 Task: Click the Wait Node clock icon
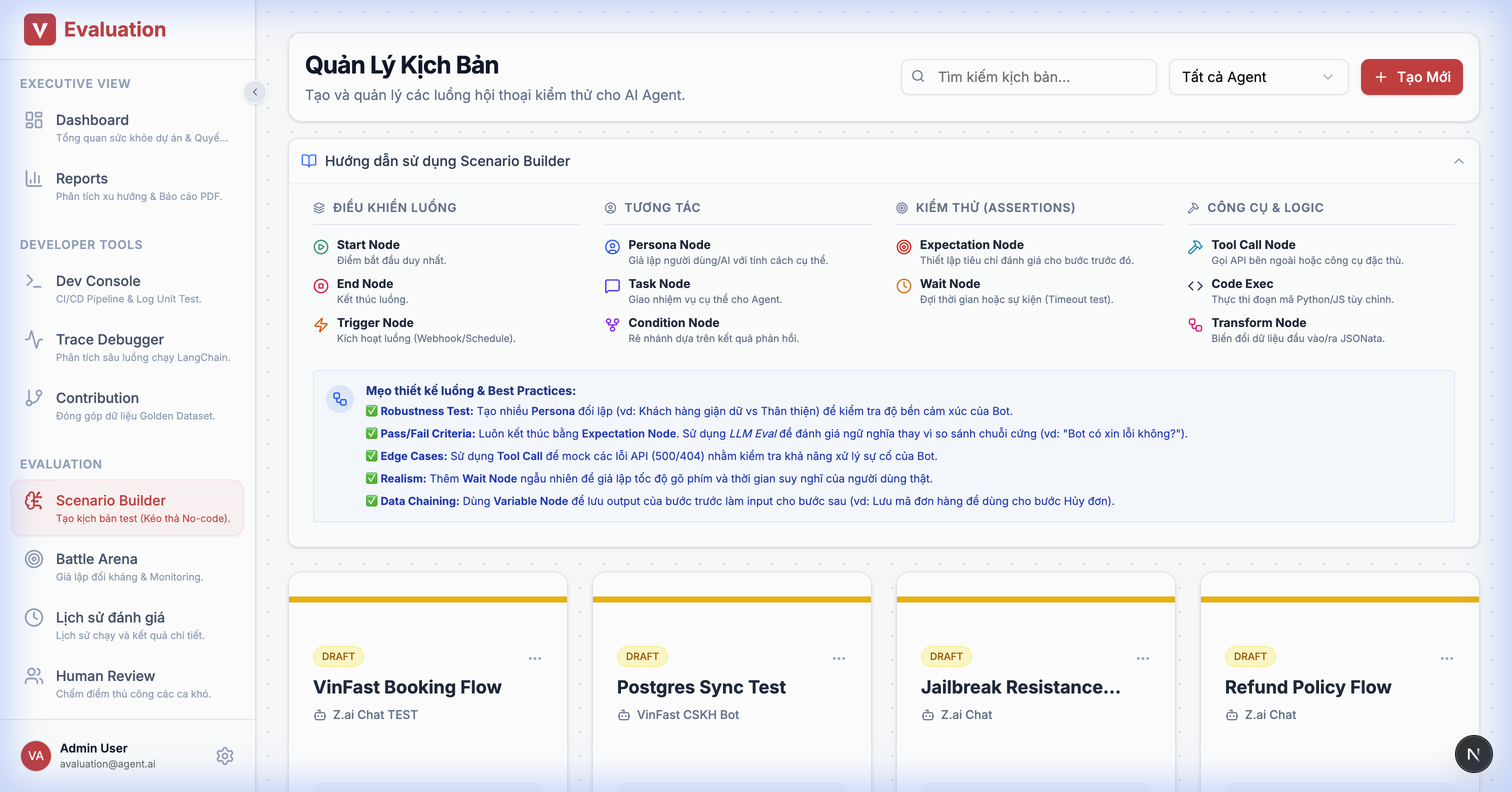point(903,286)
